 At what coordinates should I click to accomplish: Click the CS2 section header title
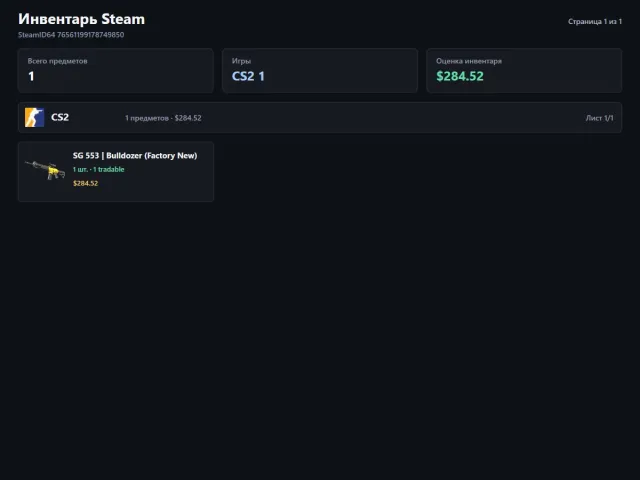tap(60, 118)
